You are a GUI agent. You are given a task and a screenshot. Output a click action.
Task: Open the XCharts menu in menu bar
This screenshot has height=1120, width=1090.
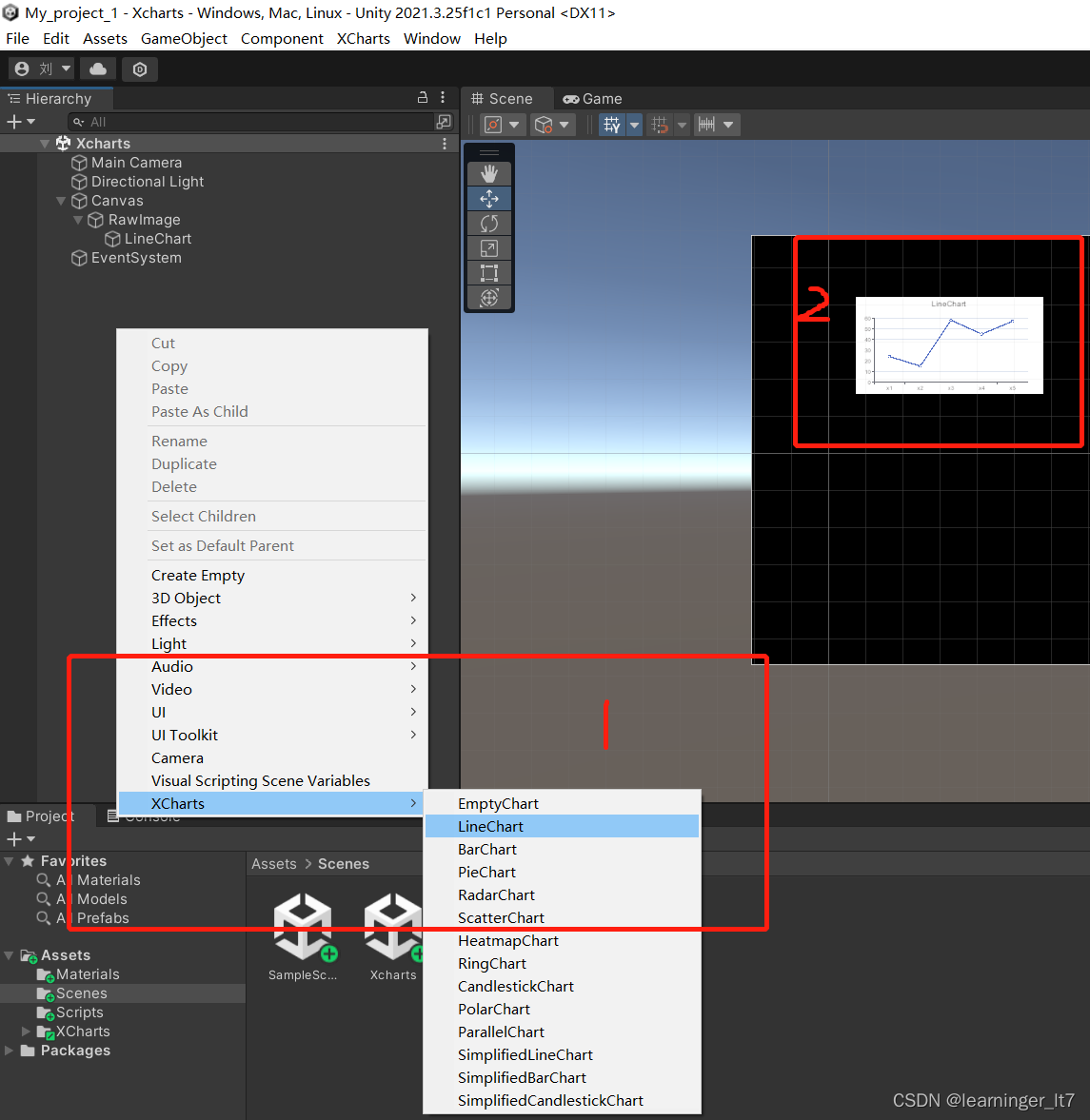point(363,39)
